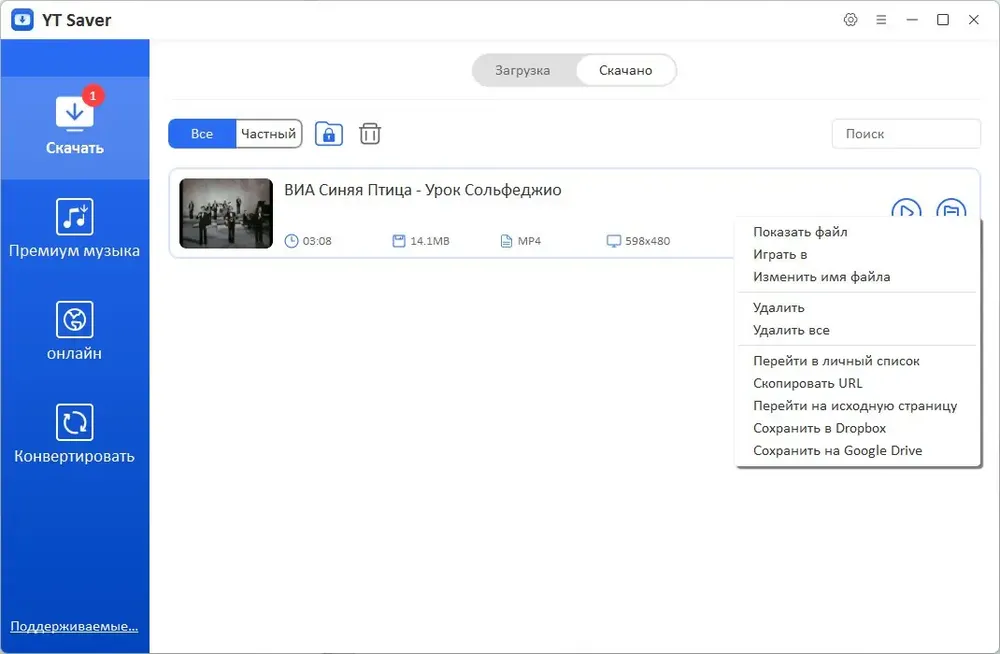Screen dimensions: 1000x654
Task: Open the hamburger menu icon
Action: (x=881, y=20)
